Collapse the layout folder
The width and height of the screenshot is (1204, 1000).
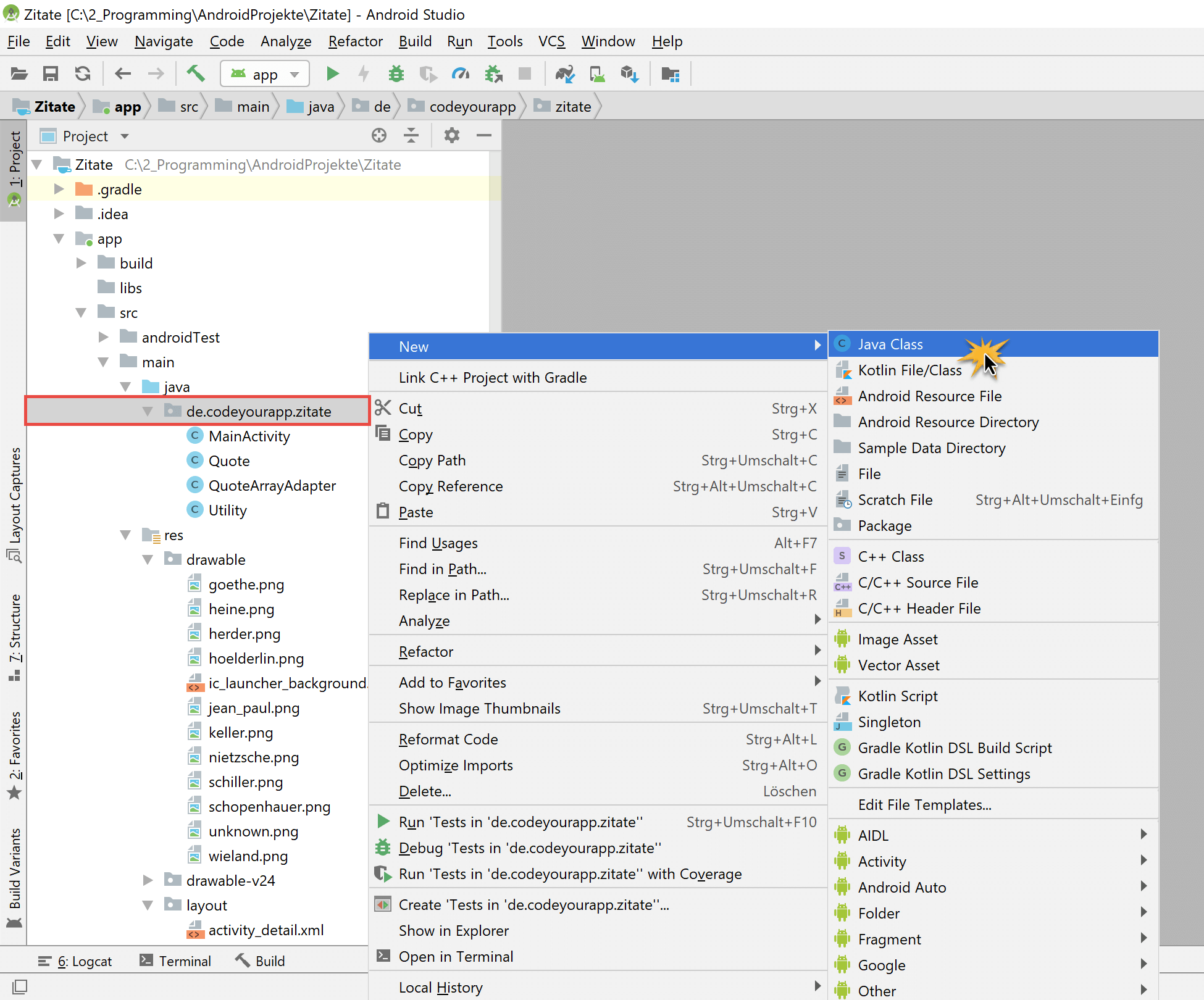(148, 905)
